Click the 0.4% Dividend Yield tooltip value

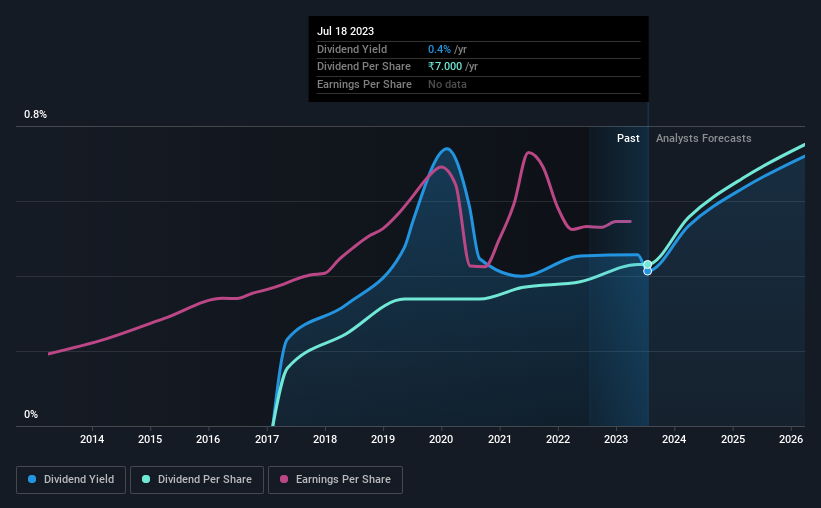click(439, 49)
